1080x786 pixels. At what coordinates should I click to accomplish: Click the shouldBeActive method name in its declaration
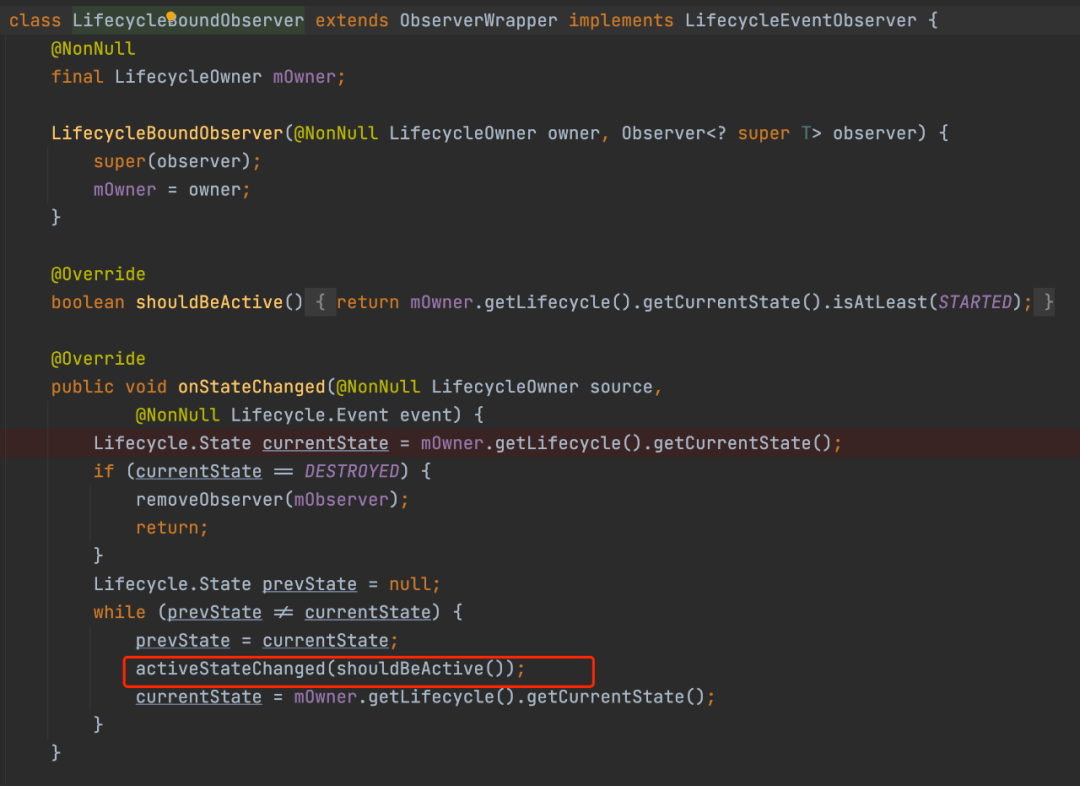(x=209, y=302)
